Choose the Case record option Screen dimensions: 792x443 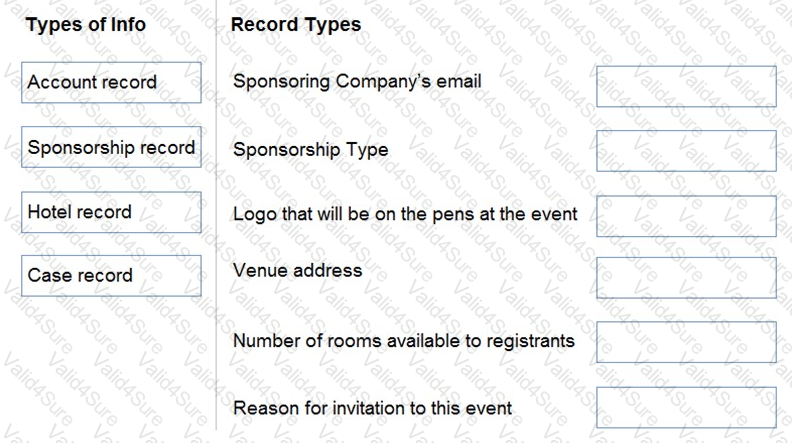click(111, 276)
